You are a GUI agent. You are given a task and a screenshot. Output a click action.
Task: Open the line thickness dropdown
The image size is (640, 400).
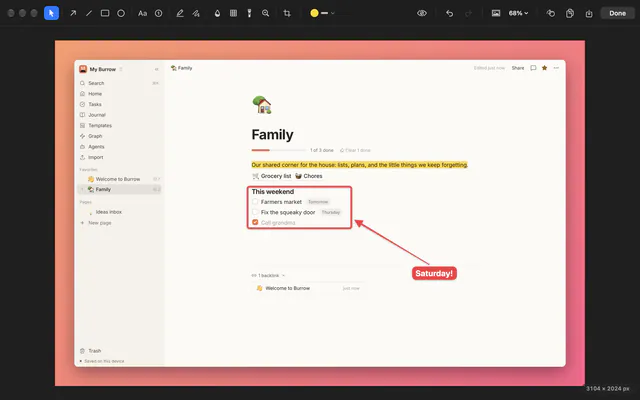pos(328,13)
